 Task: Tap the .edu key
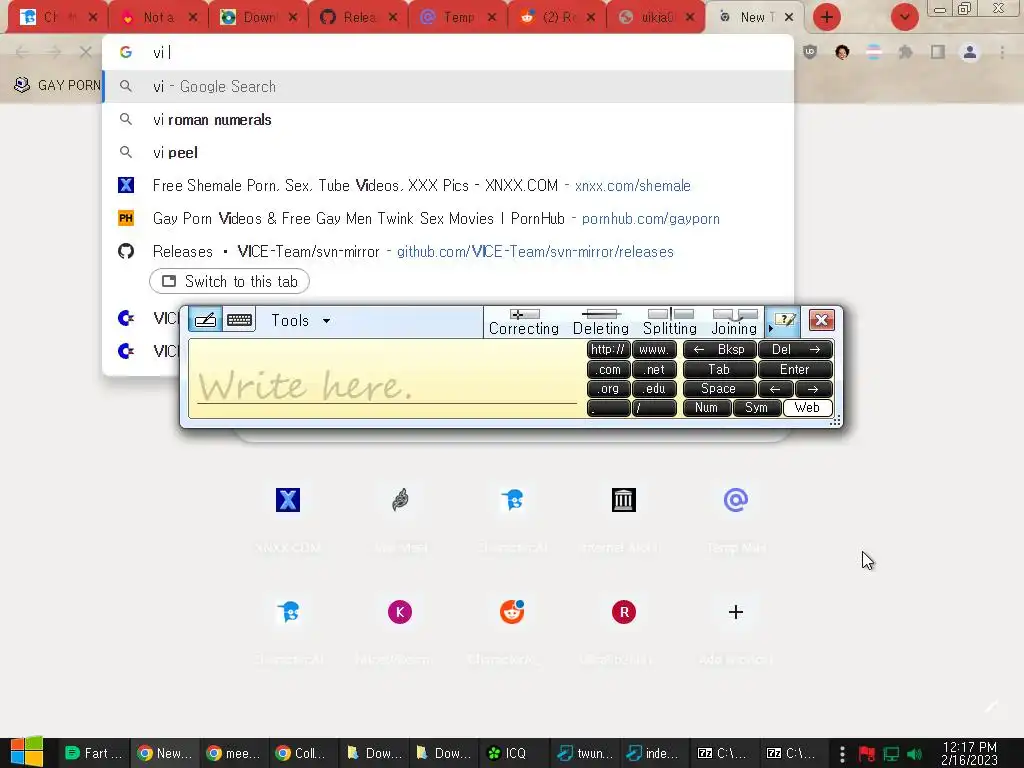coord(654,389)
